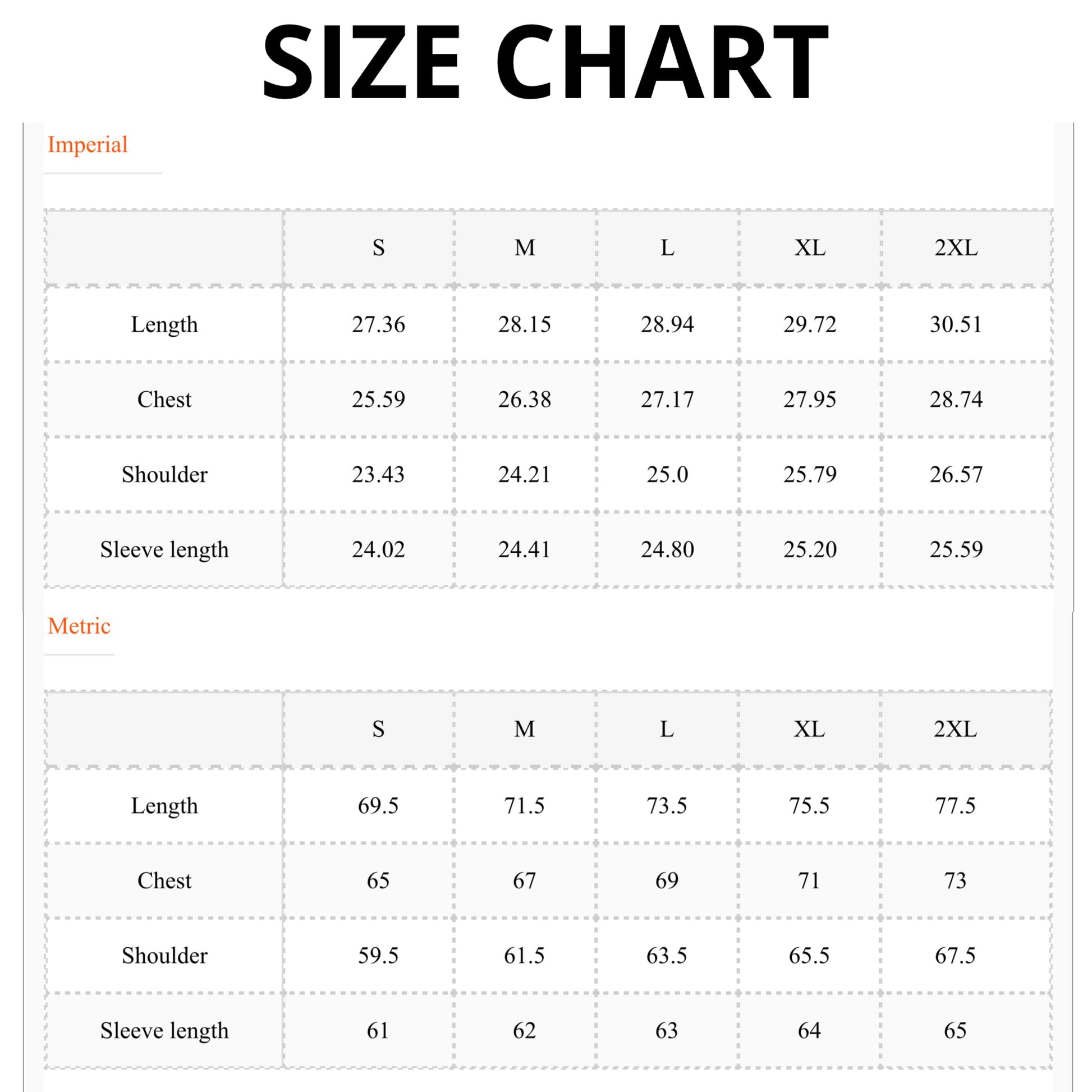Viewport: 1092px width, 1092px height.
Task: Click the Metric Chest value 73
Action: (x=956, y=880)
